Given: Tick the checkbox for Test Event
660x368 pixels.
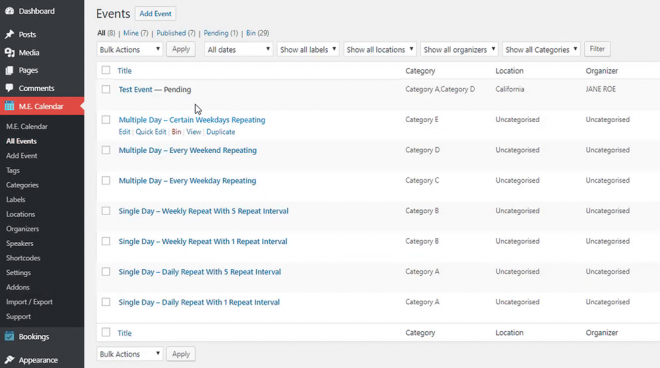Looking at the screenshot, I should click(x=106, y=89).
